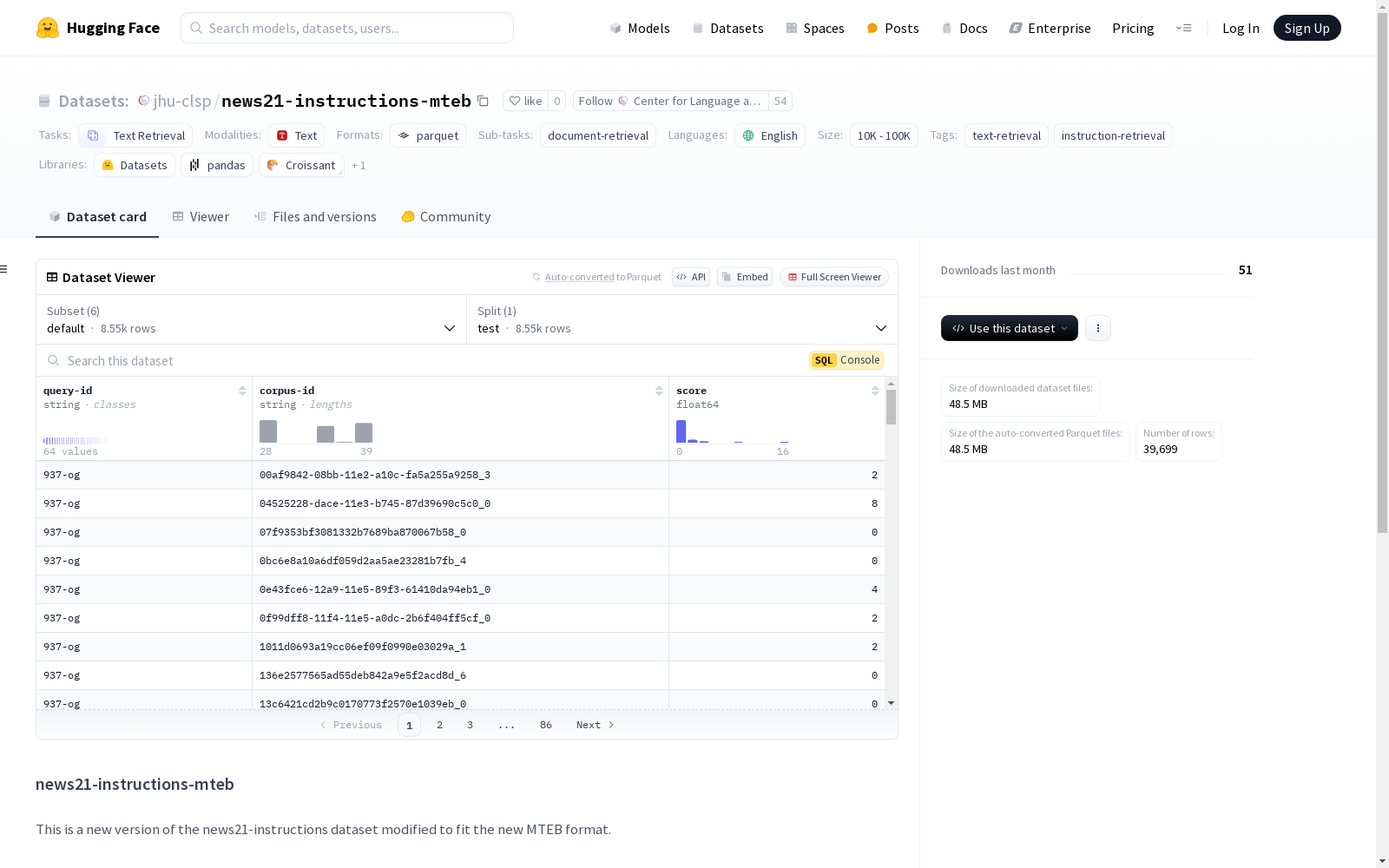Image resolution: width=1389 pixels, height=868 pixels.
Task: Go to Spaces in the top navigation
Action: point(815,28)
